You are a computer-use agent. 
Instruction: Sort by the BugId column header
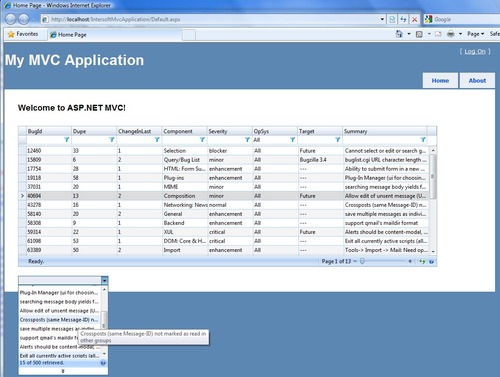coord(49,131)
